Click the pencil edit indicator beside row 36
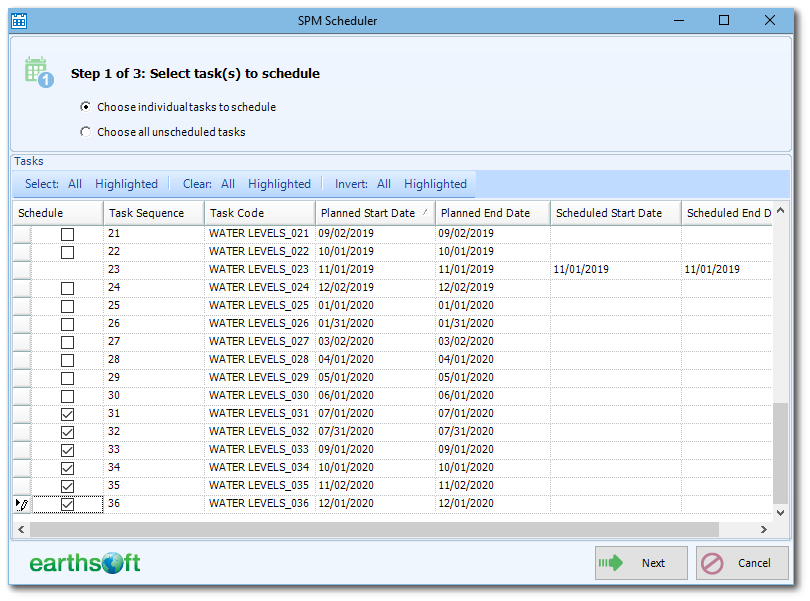The width and height of the screenshot is (810, 601). point(22,504)
